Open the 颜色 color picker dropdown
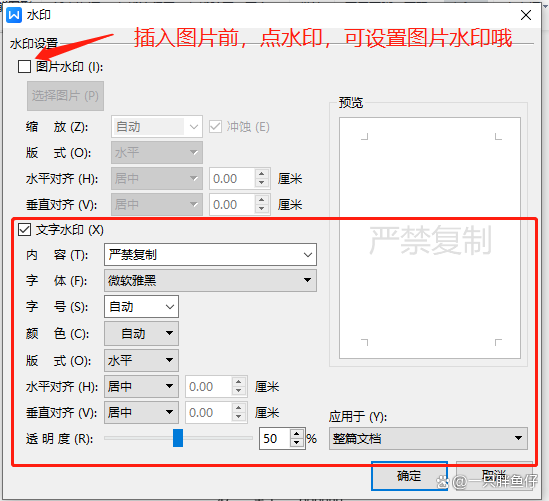 point(141,333)
